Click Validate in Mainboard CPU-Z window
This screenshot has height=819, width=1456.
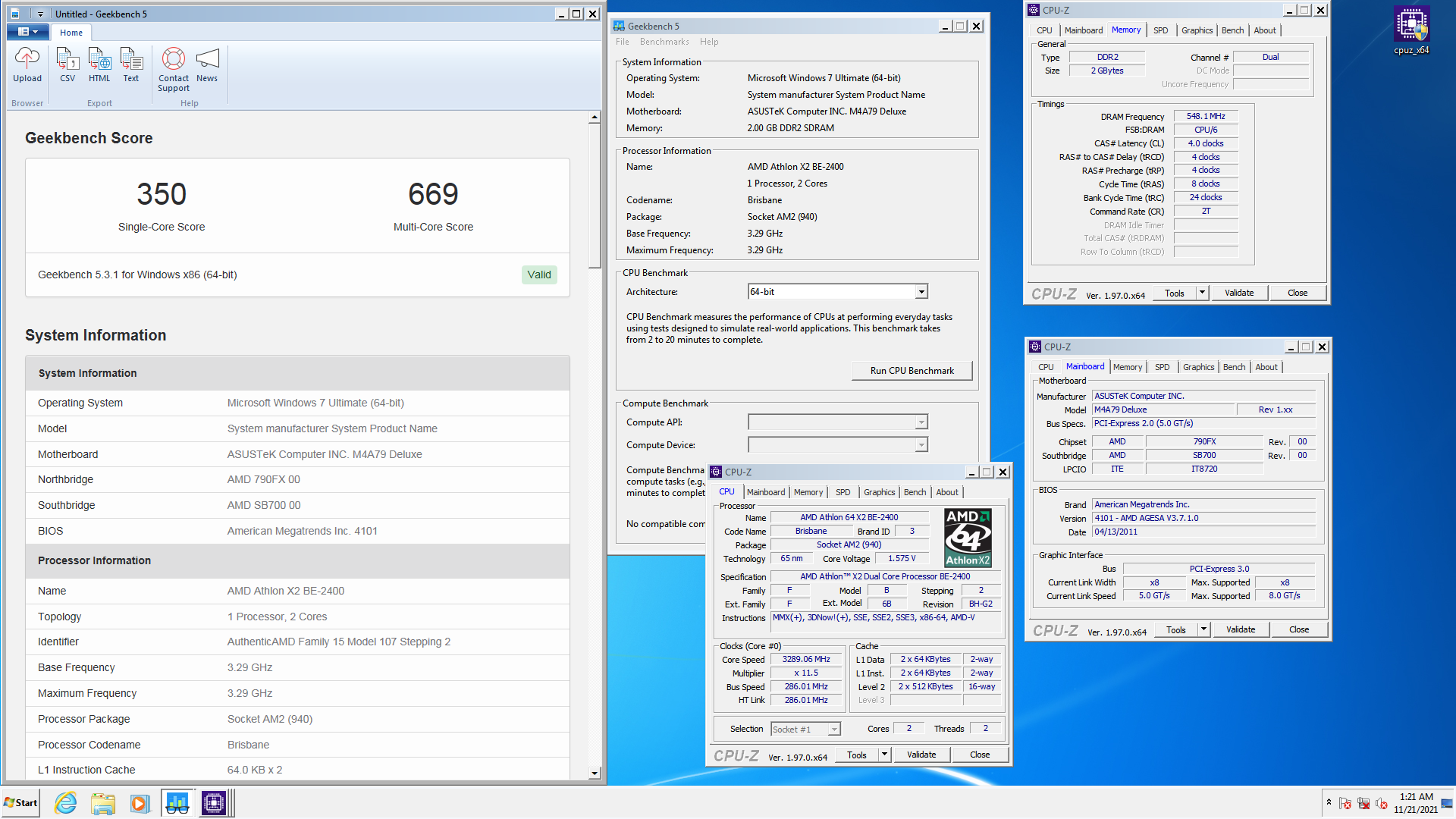tap(1241, 630)
